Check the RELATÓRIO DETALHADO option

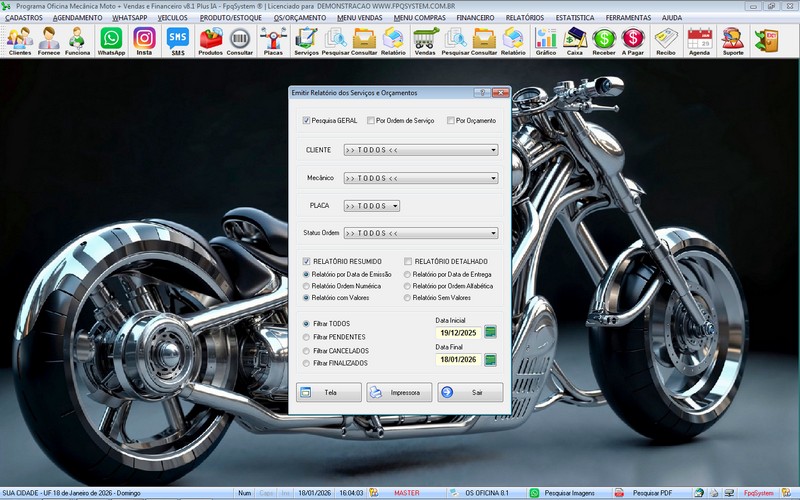point(408,261)
